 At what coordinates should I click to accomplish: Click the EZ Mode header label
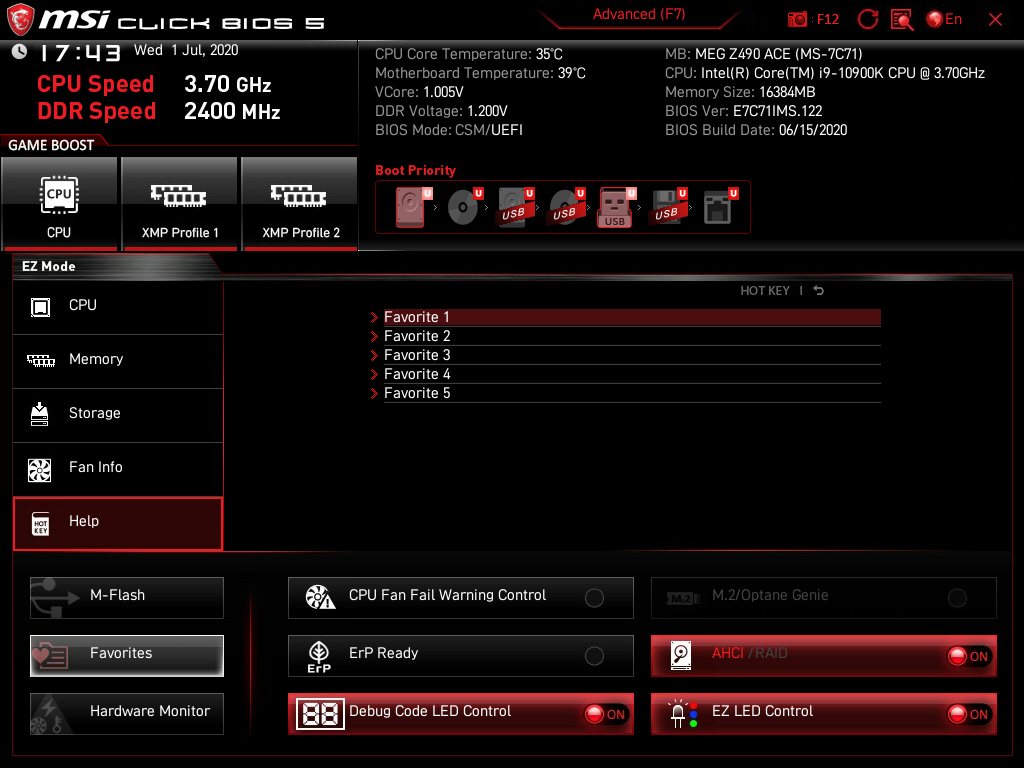coord(49,266)
